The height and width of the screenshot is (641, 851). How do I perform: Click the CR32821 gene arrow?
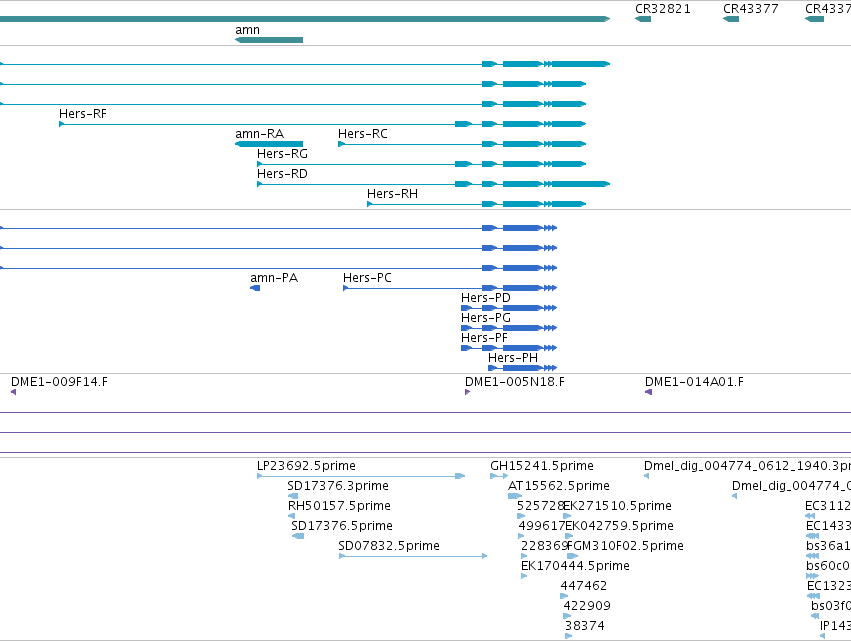[x=643, y=19]
